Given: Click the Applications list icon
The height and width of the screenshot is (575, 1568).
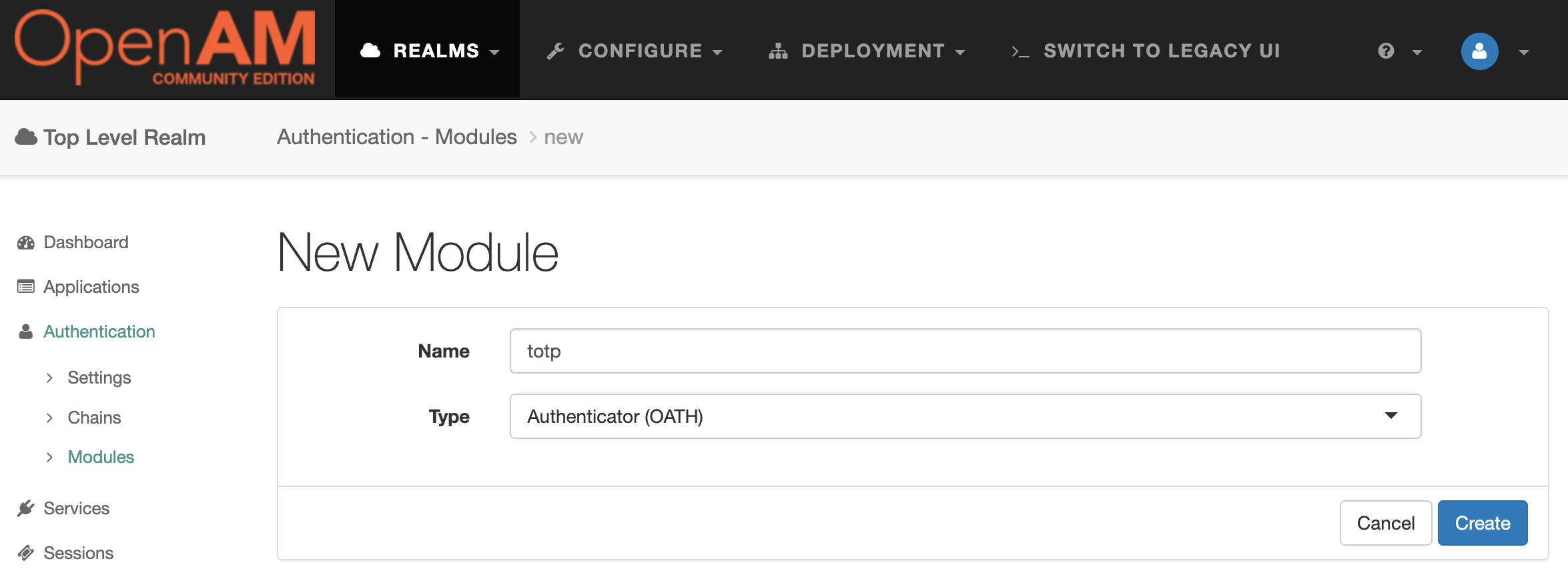Looking at the screenshot, I should (x=26, y=287).
